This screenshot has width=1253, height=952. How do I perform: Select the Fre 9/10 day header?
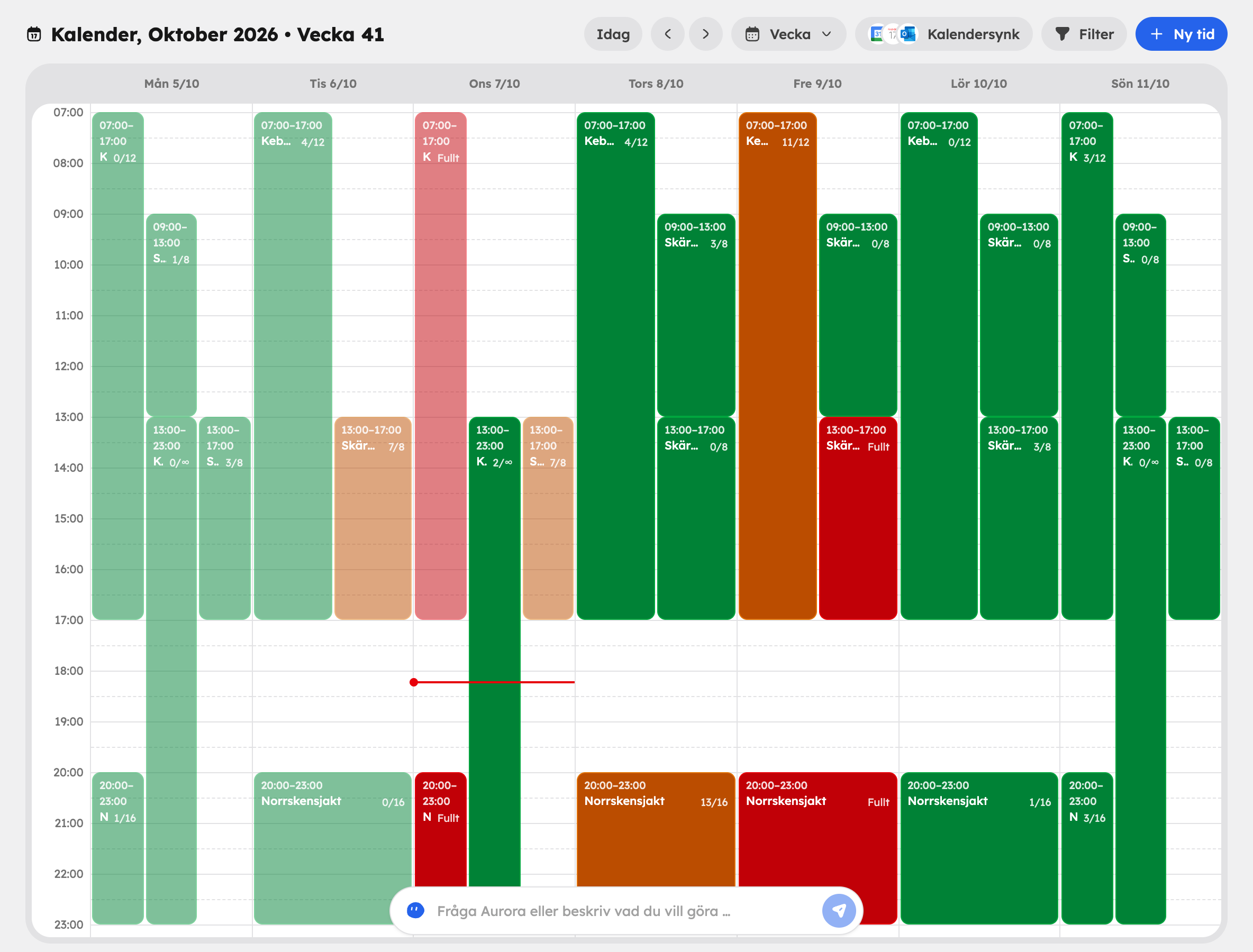tap(818, 84)
